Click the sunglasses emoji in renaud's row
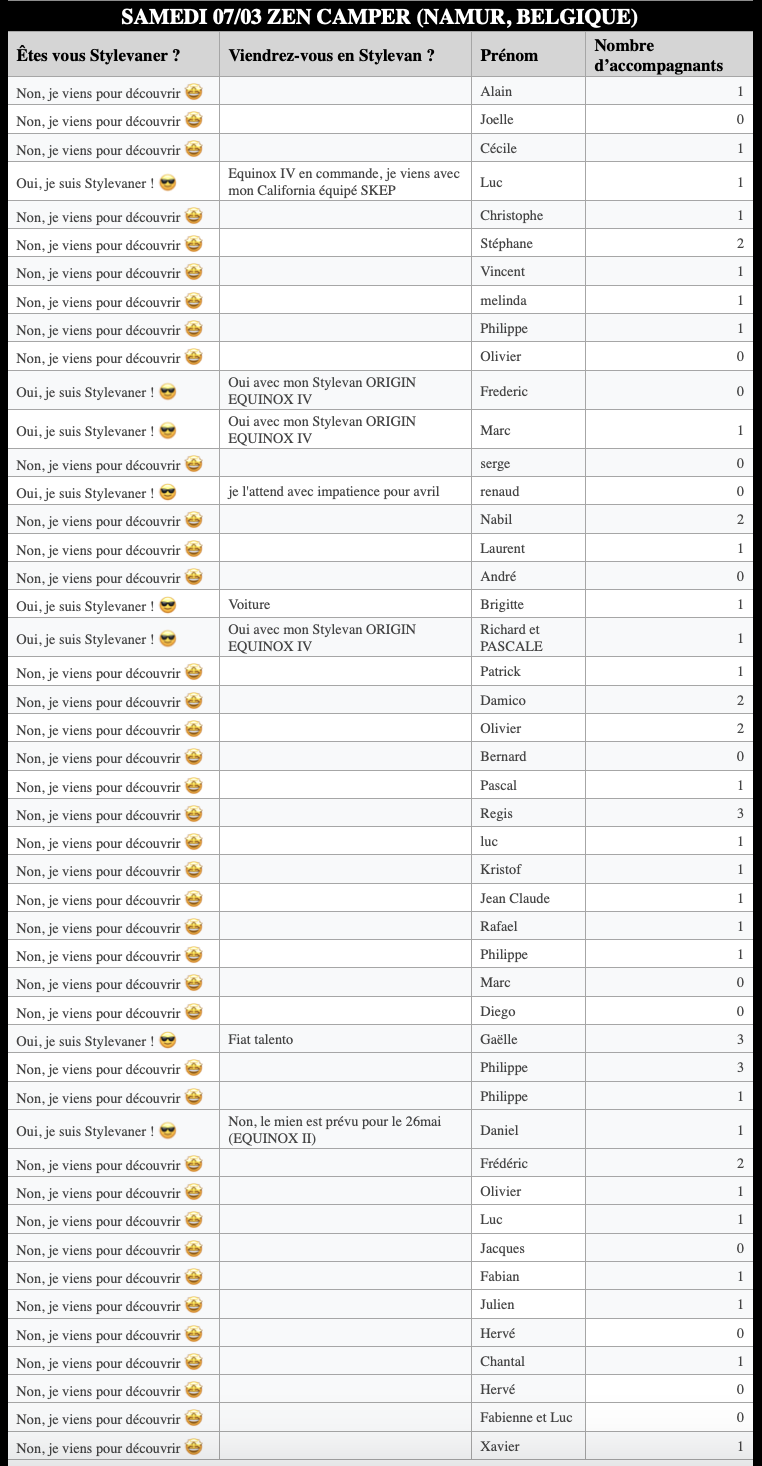Screen dimensions: 762x1466 click(168, 492)
